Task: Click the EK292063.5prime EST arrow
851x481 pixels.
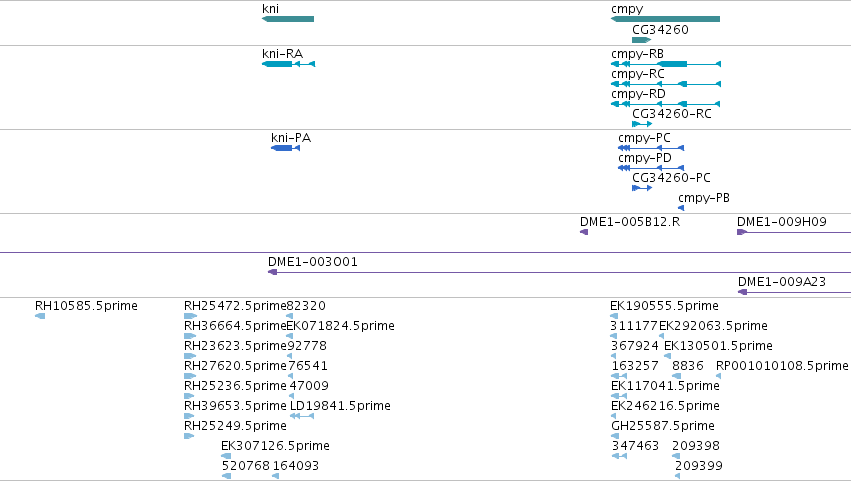Action: [x=662, y=336]
